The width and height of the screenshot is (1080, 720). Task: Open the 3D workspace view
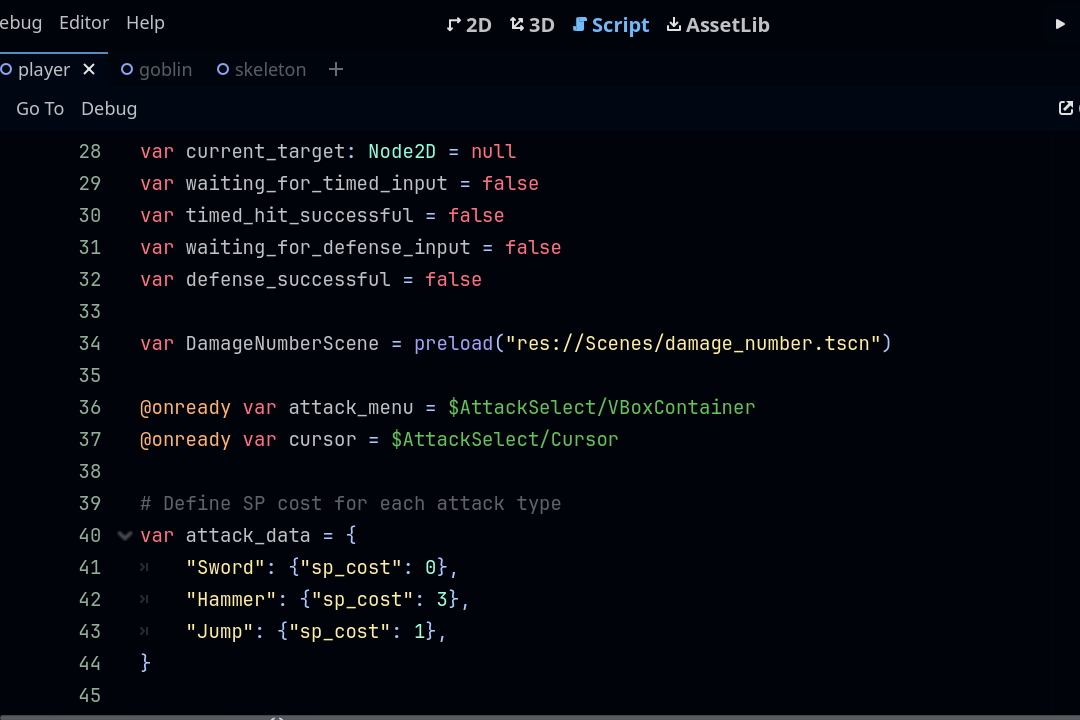[532, 25]
